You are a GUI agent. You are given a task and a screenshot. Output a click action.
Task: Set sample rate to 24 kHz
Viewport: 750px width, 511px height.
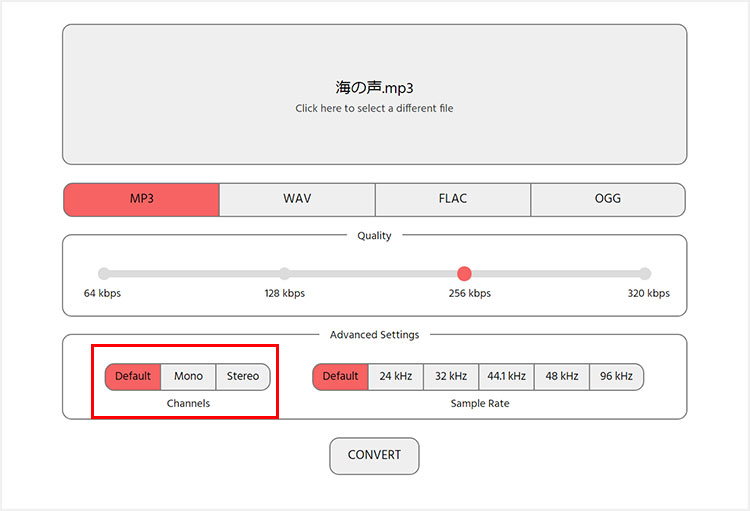(396, 377)
